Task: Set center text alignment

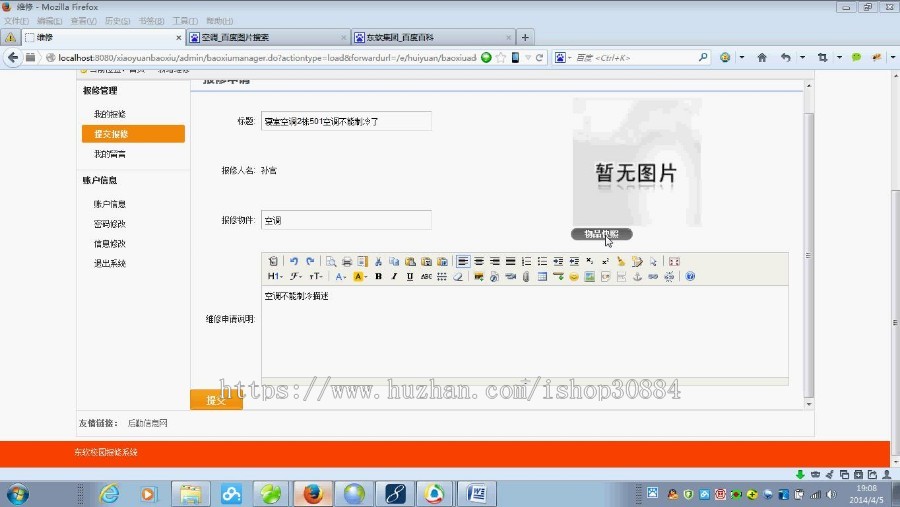Action: pyautogui.click(x=479, y=261)
